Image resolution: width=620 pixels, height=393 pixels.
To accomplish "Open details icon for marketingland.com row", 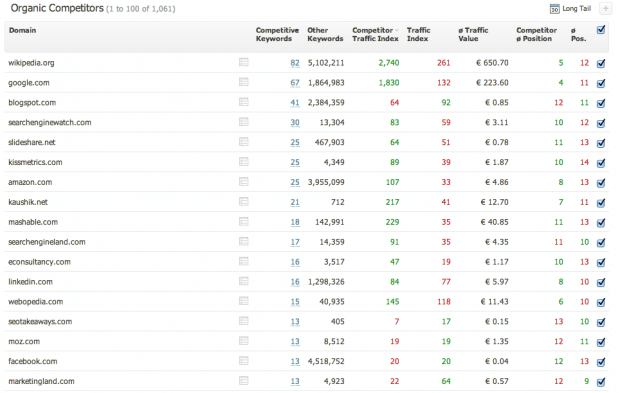I will coord(244,381).
